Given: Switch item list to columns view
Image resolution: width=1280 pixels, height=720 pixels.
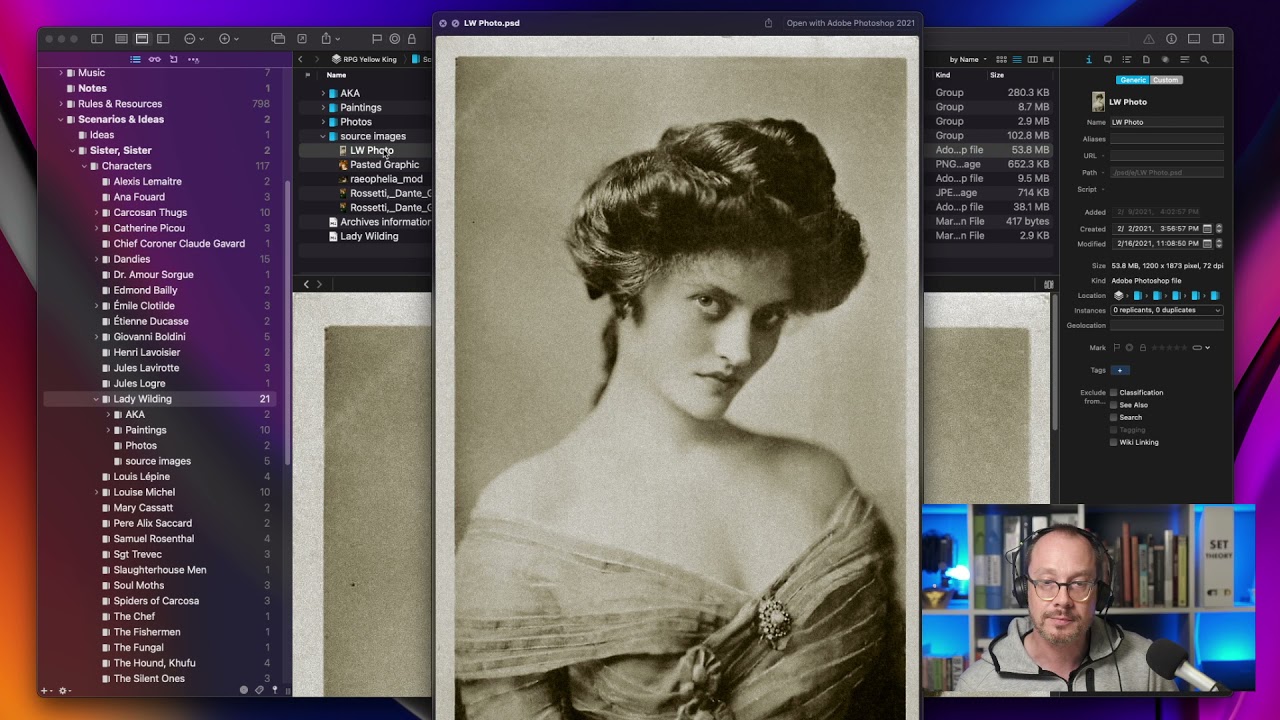Looking at the screenshot, I should click(x=1033, y=59).
